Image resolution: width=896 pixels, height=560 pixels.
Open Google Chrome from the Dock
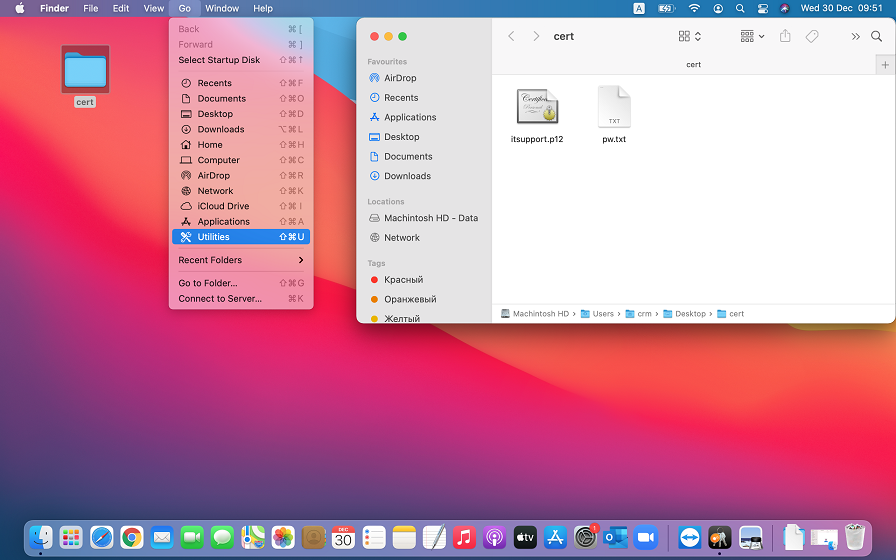(x=131, y=537)
